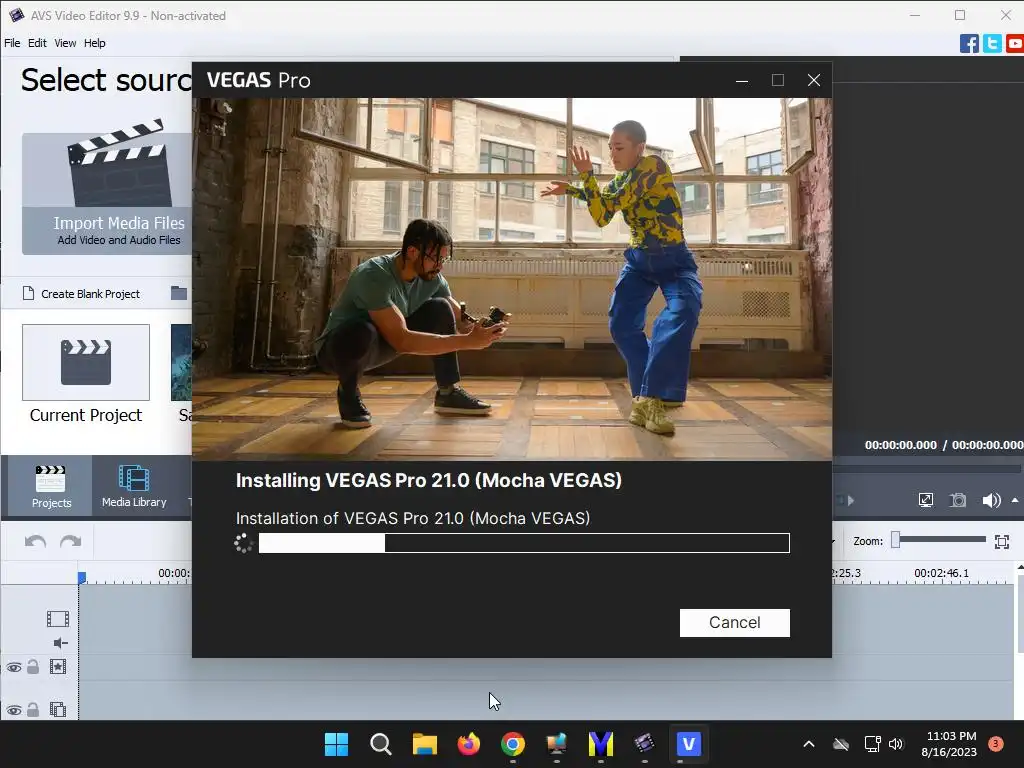Screen dimensions: 1024x768
Task: Toggle visibility eye of the effects track
Action: [x=14, y=667]
